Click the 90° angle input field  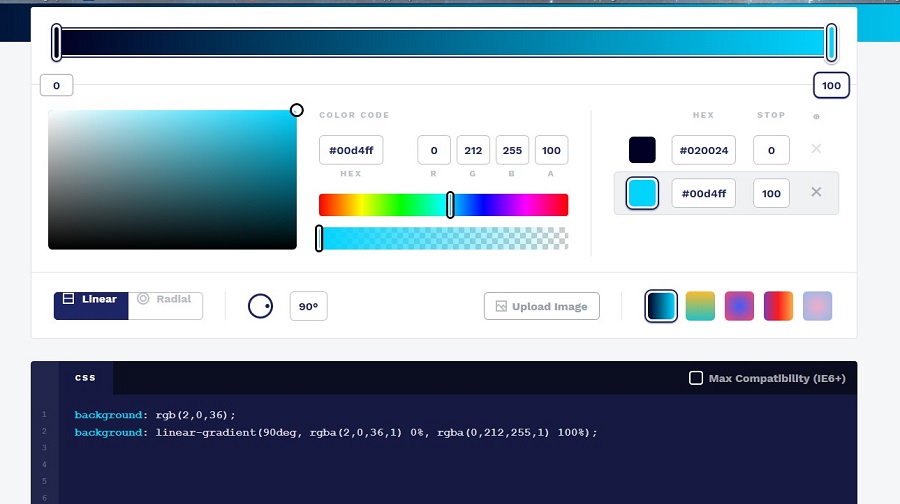pos(308,306)
